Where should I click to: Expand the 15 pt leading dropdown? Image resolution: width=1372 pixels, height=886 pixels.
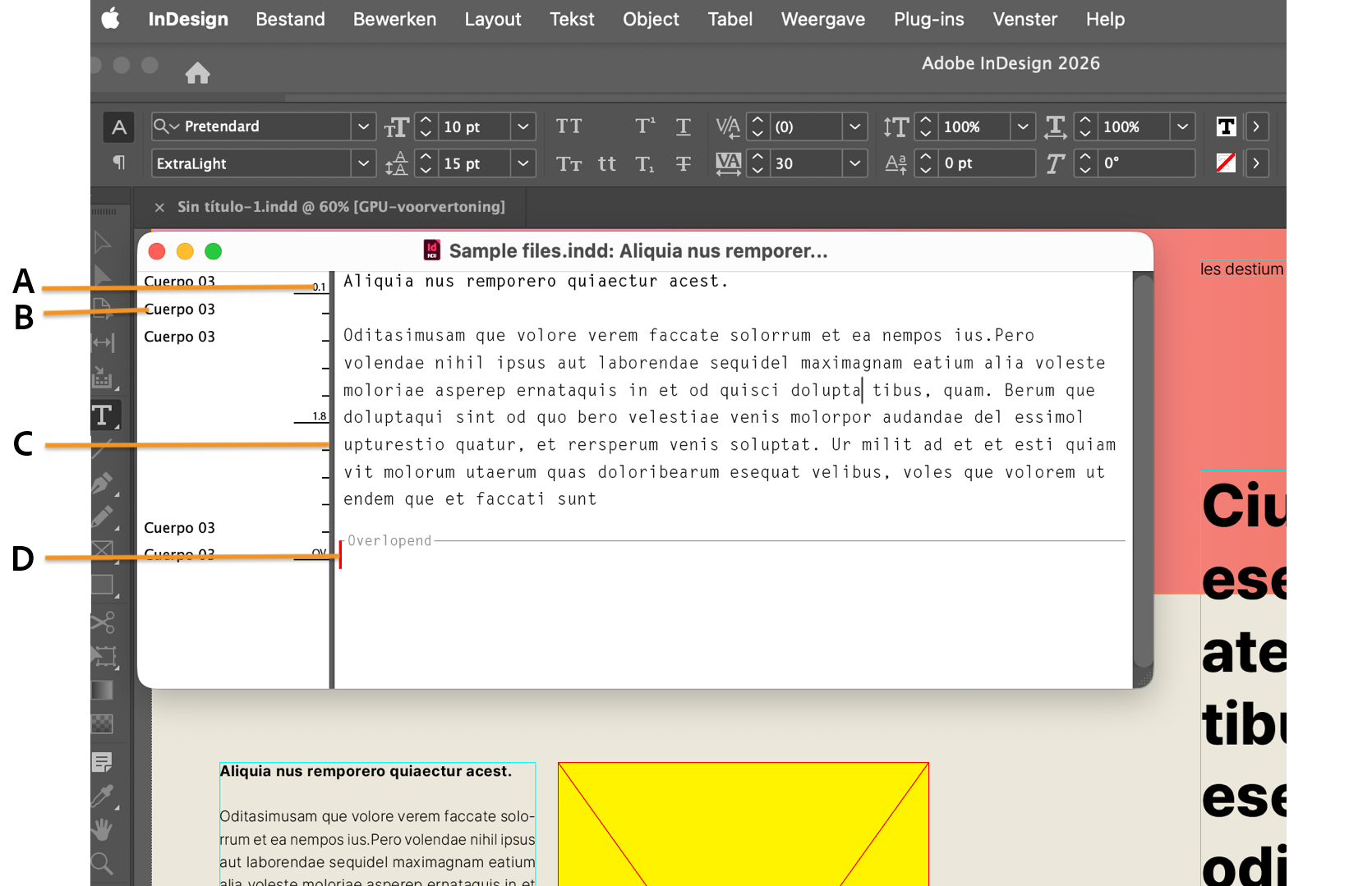[x=523, y=163]
